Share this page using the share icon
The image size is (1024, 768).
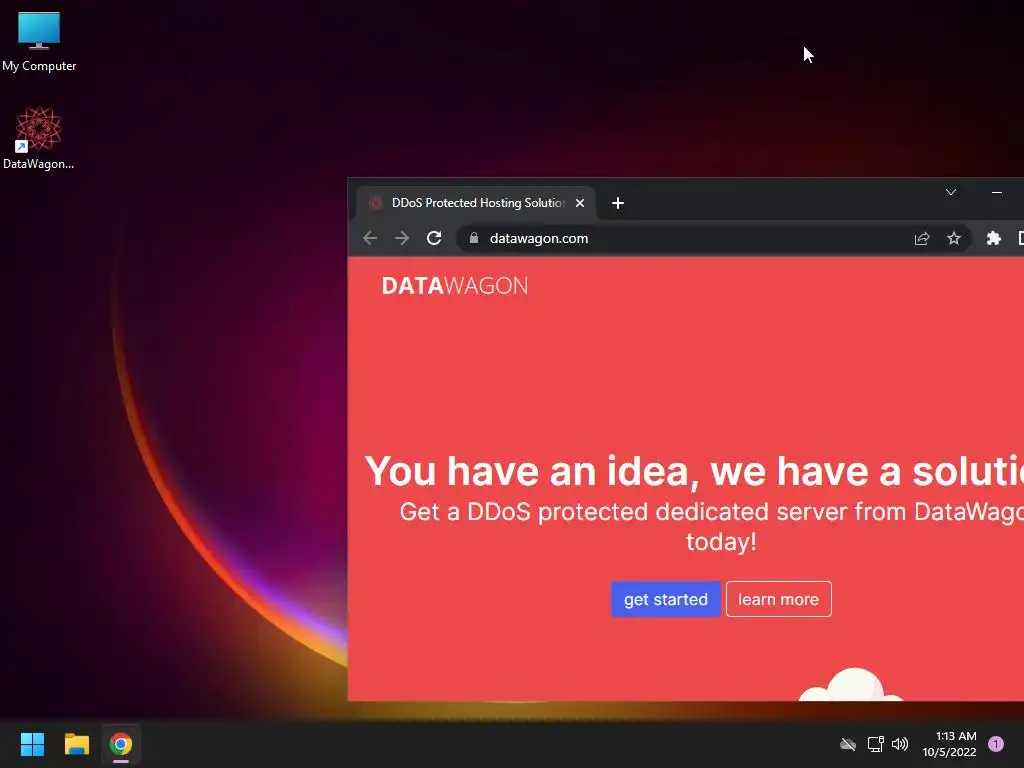[922, 238]
